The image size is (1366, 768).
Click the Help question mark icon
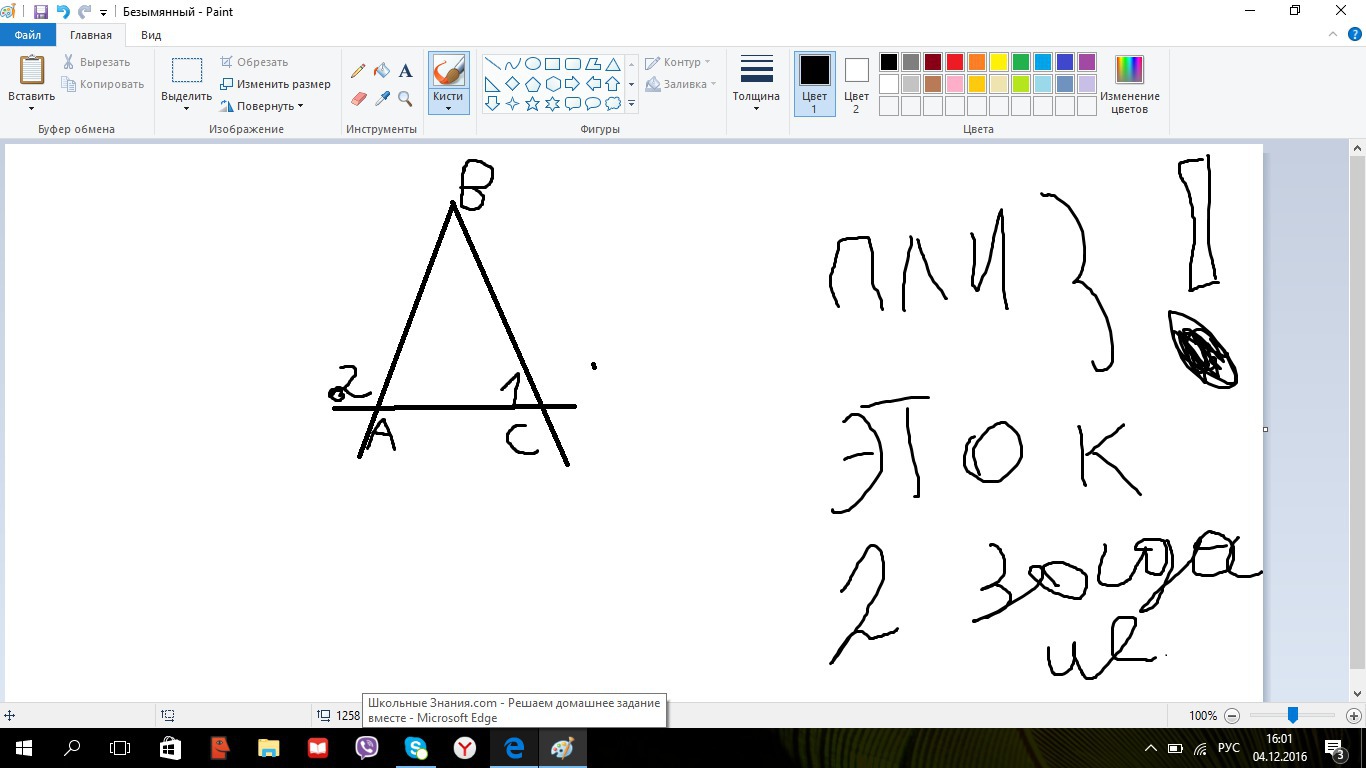coord(1355,35)
